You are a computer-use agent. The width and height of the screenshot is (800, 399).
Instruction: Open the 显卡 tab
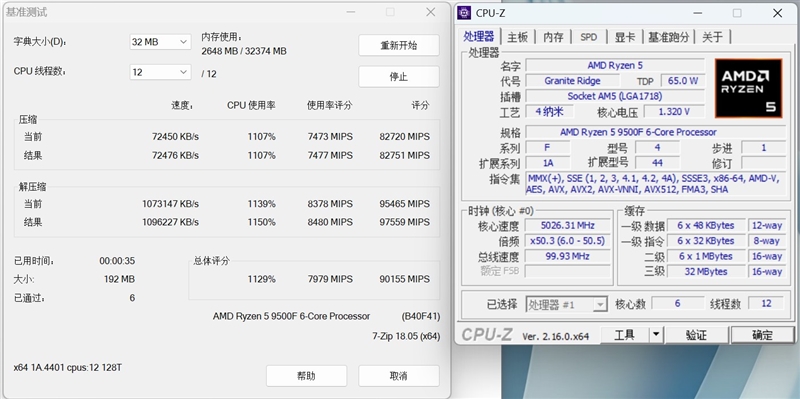pos(624,37)
